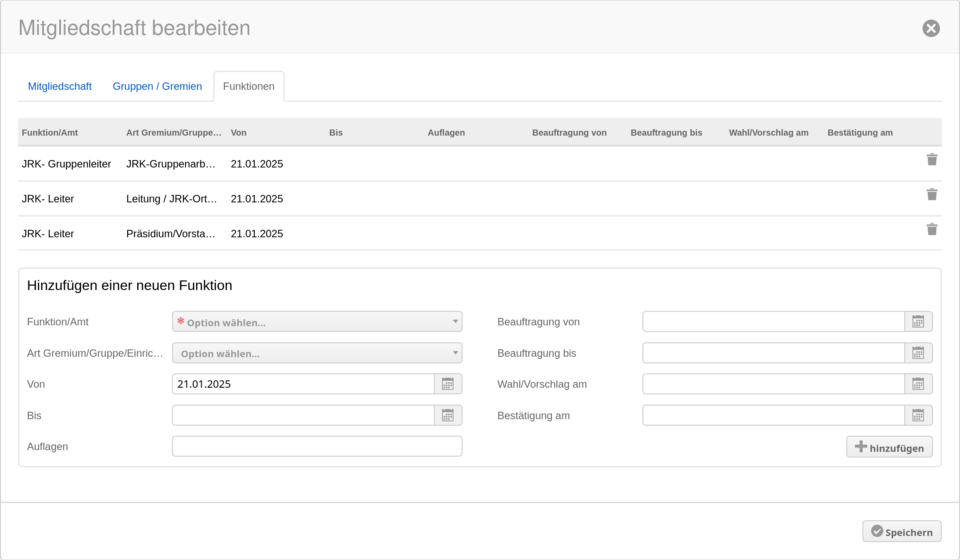960x560 pixels.
Task: Sort by the Funktion/Amt column header
Action: tap(50, 133)
